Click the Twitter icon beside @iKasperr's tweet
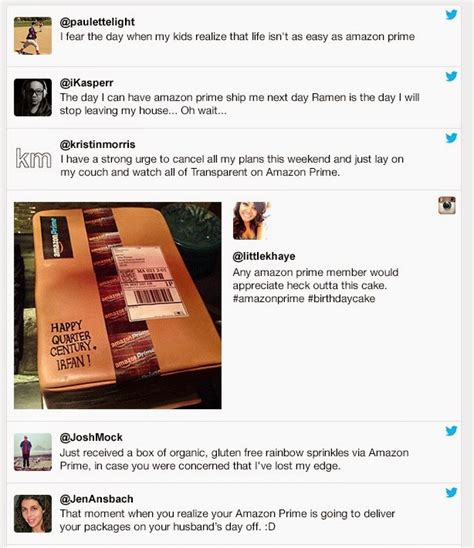Viewport: 474px width, 548px height. pos(451,76)
